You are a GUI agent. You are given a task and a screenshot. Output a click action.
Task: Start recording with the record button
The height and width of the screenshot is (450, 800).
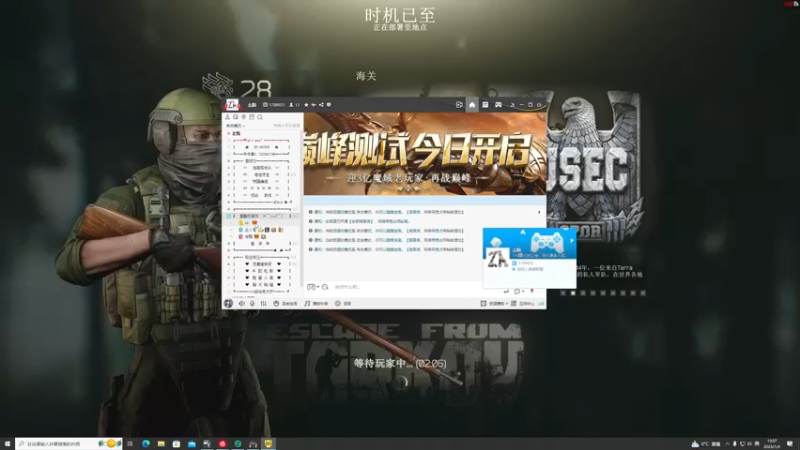click(x=343, y=304)
